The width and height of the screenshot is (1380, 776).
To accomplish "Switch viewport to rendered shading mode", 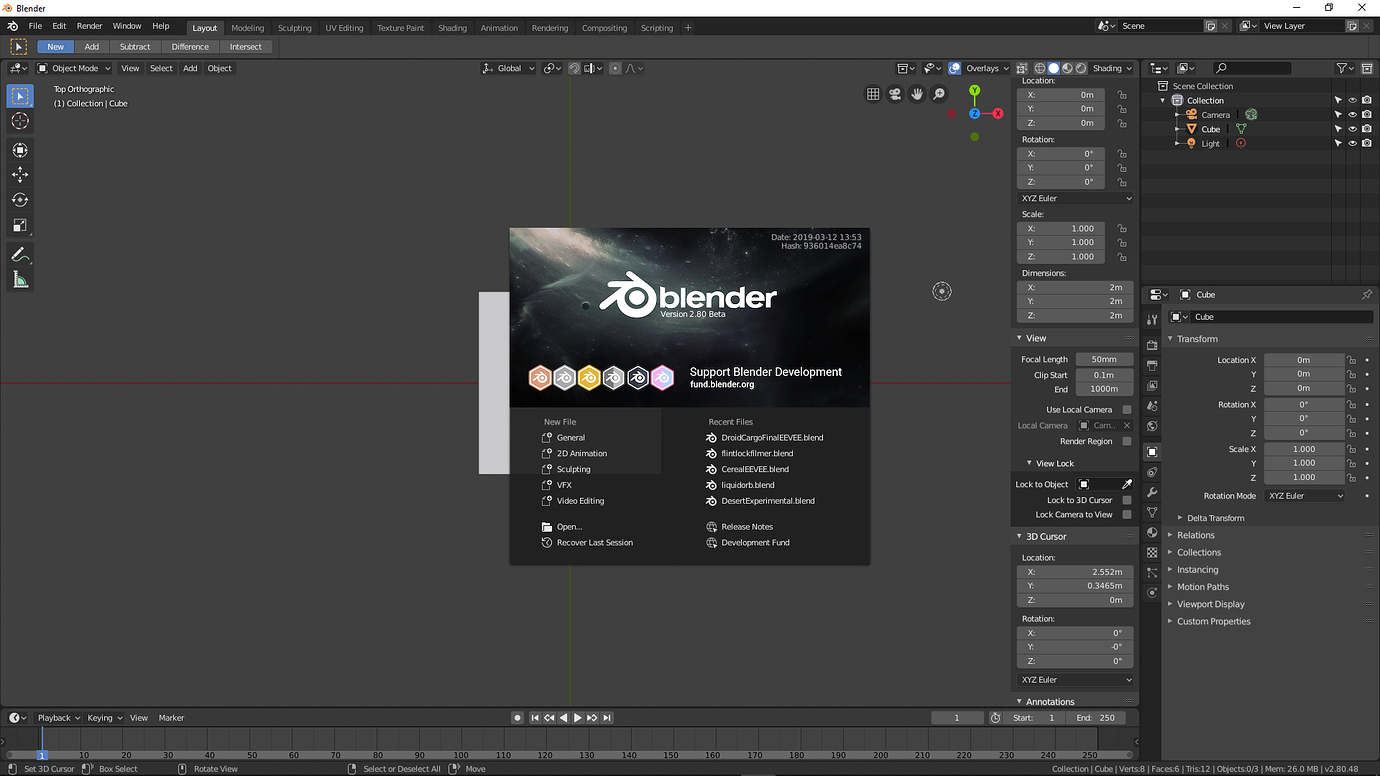I will pyautogui.click(x=1081, y=68).
